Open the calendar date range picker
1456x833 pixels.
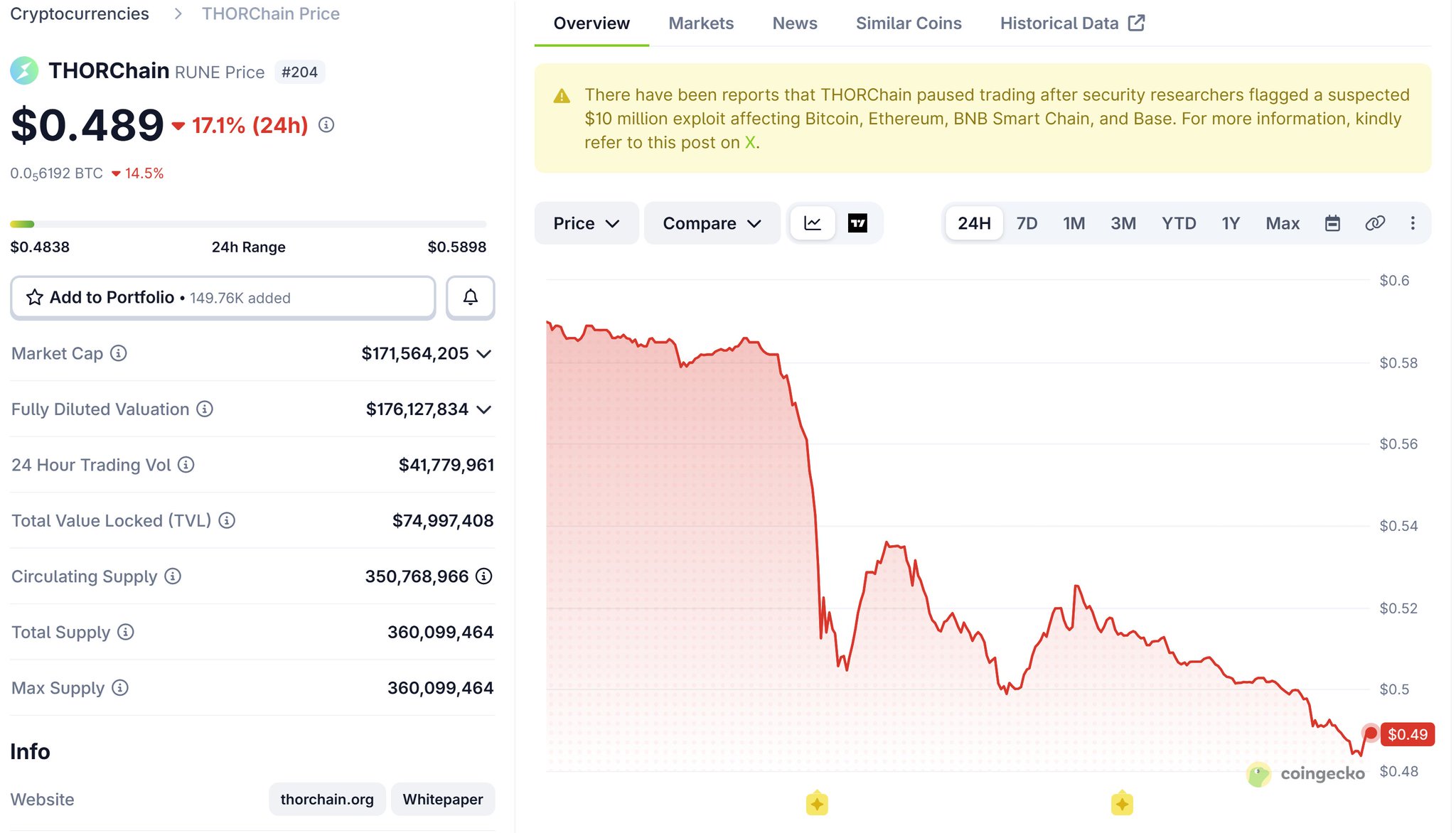[1332, 223]
